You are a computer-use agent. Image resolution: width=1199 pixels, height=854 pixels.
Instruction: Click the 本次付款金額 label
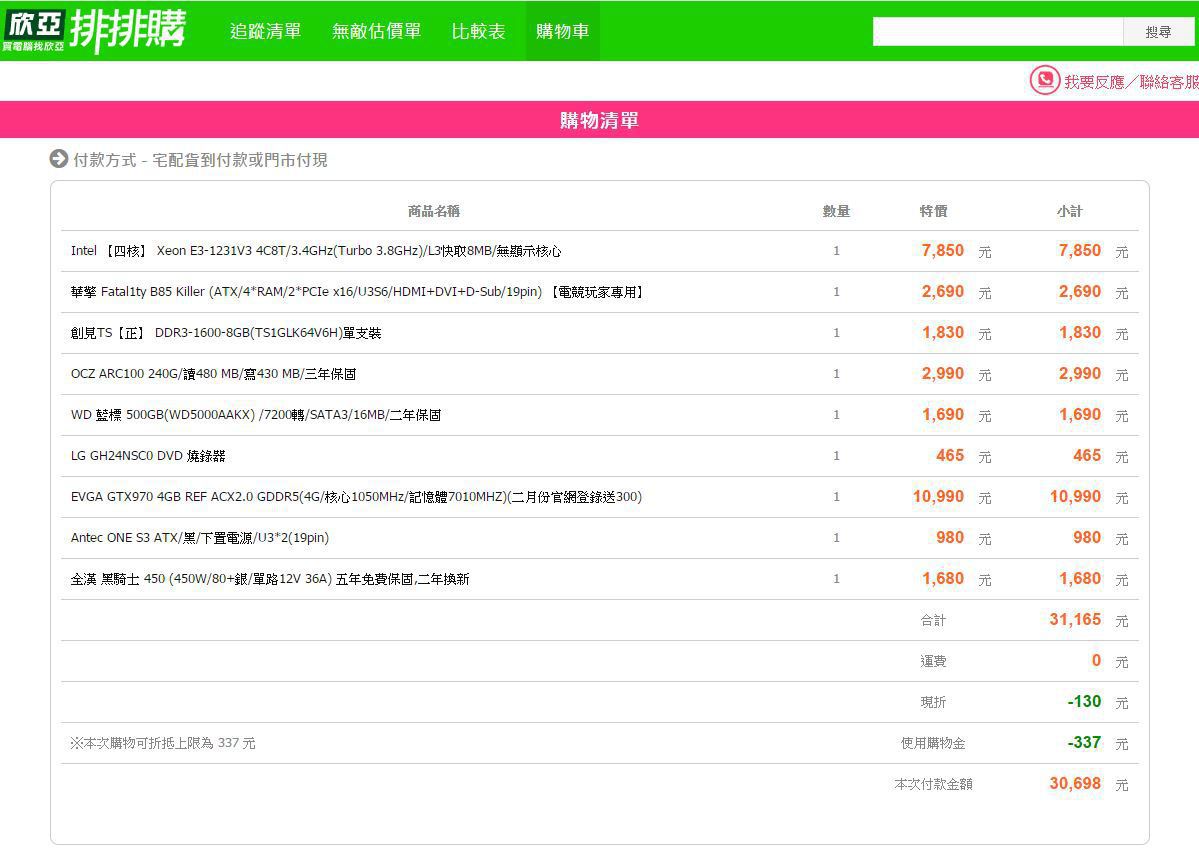933,784
